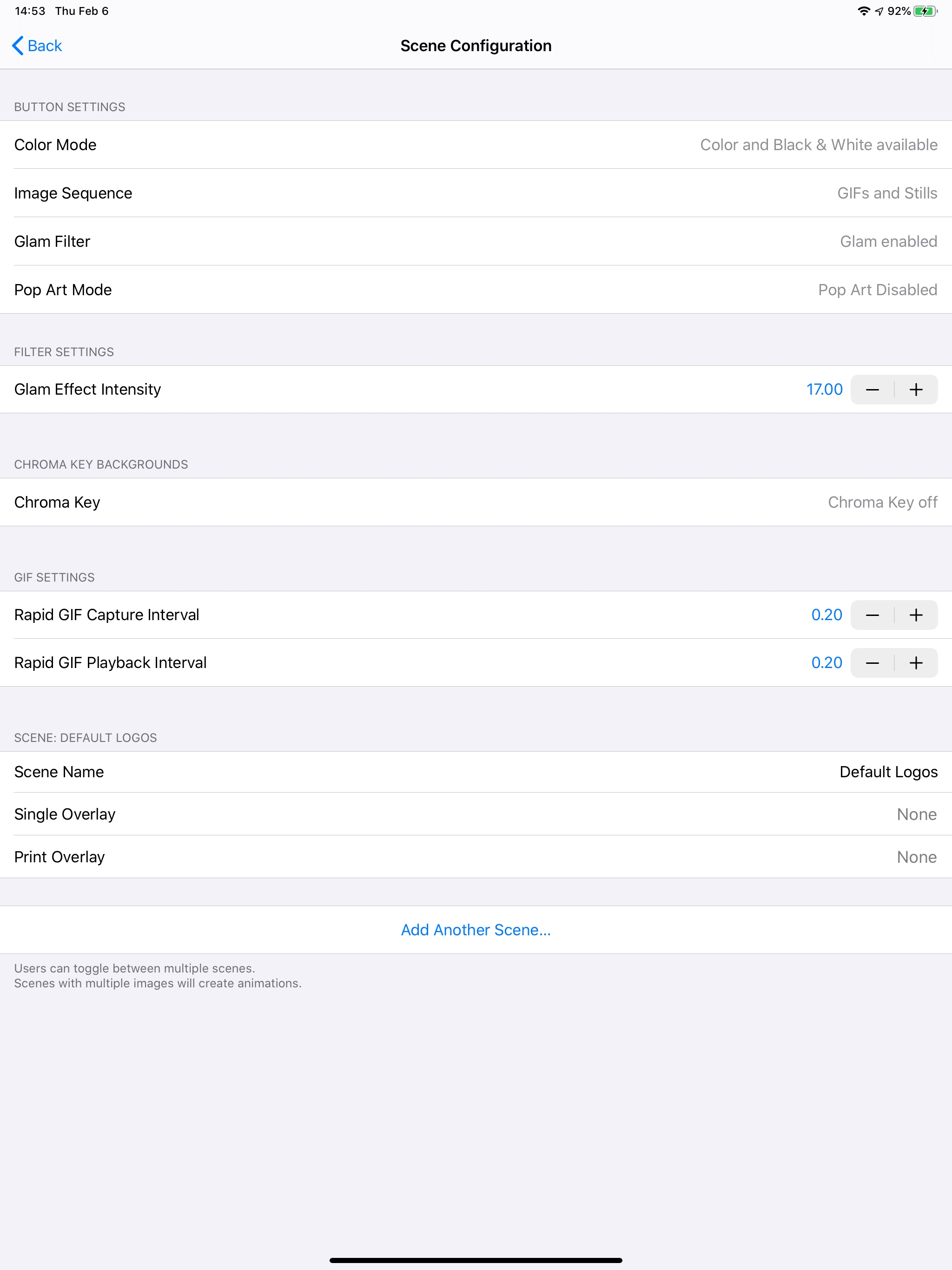The height and width of the screenshot is (1270, 952).
Task: Decrease Rapid GIF Capture Interval with minus
Action: click(872, 615)
